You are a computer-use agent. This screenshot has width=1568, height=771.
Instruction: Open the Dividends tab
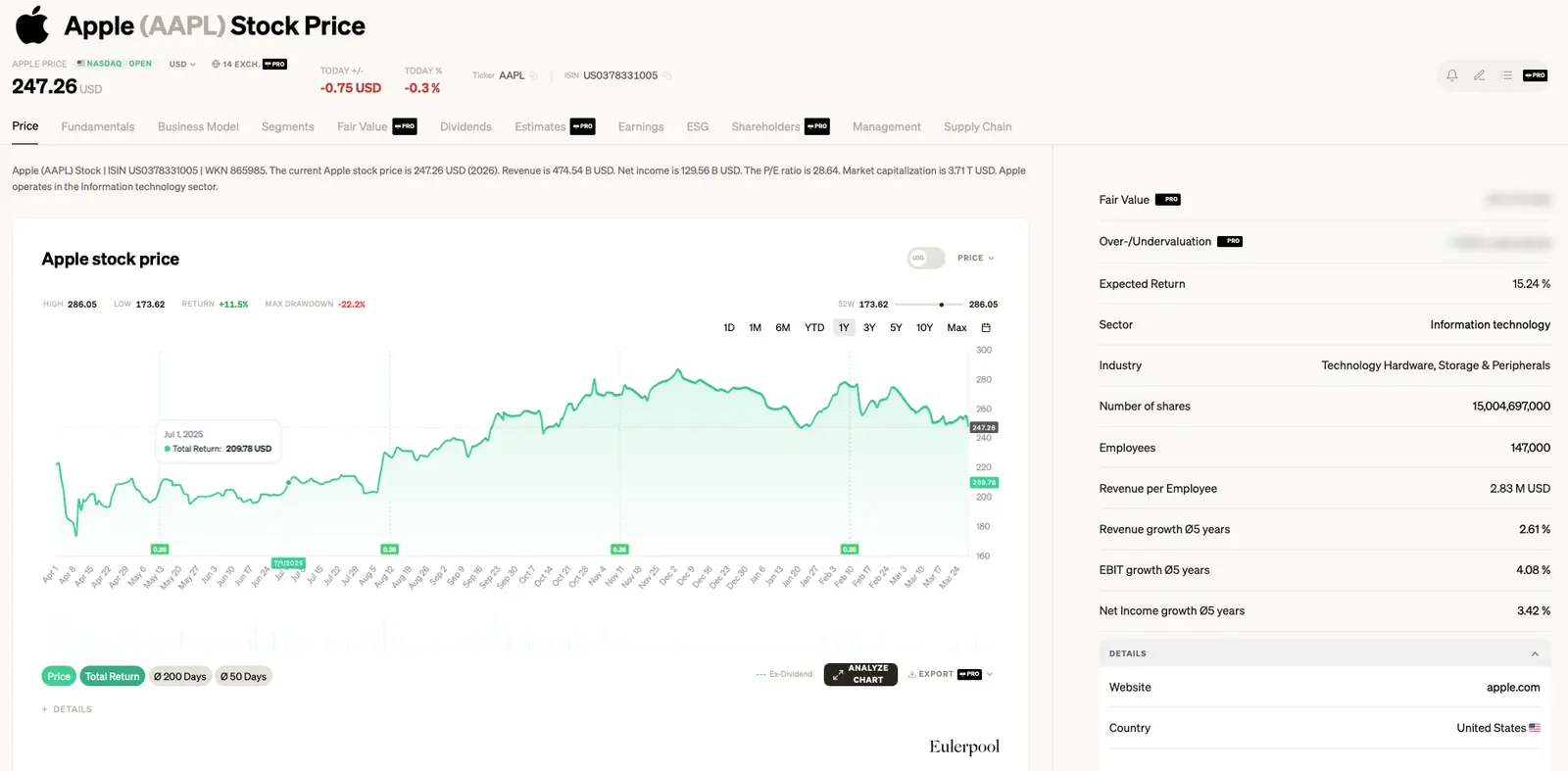465,127
